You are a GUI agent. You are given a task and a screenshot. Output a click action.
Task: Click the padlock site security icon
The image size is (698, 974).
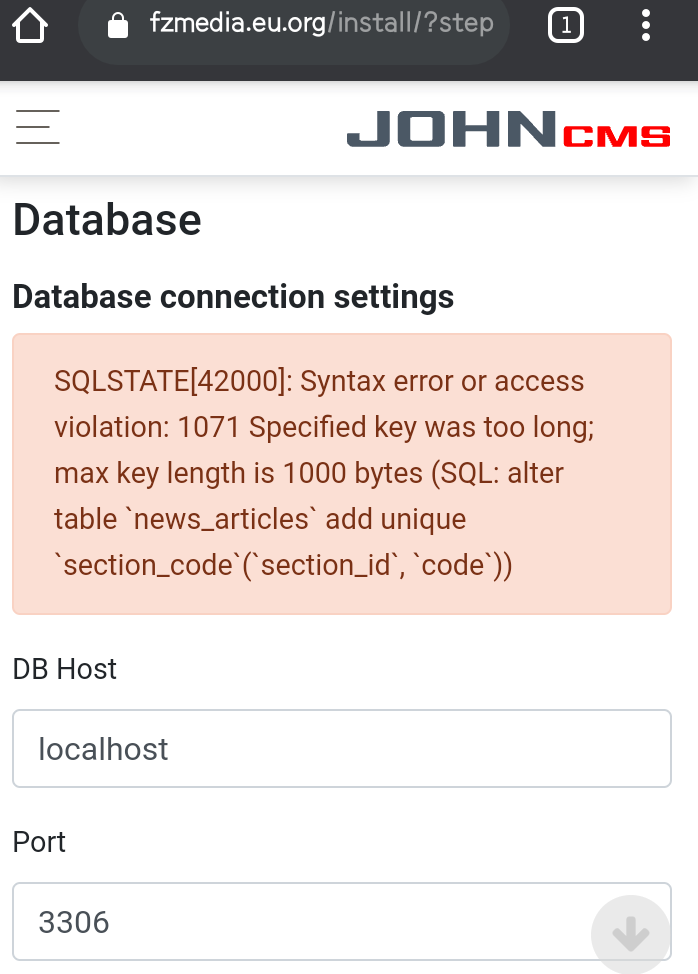point(118,25)
